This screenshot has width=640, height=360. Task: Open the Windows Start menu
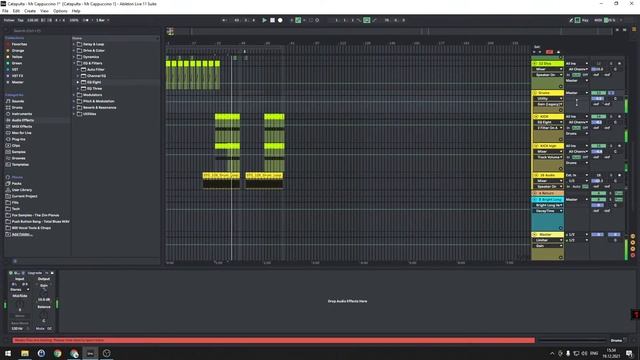(8, 353)
